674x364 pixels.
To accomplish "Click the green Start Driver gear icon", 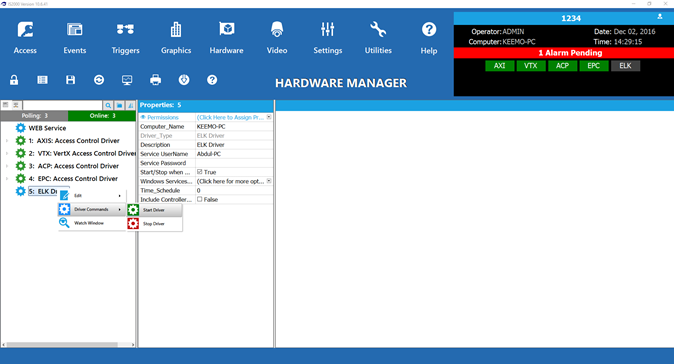I will pos(133,210).
